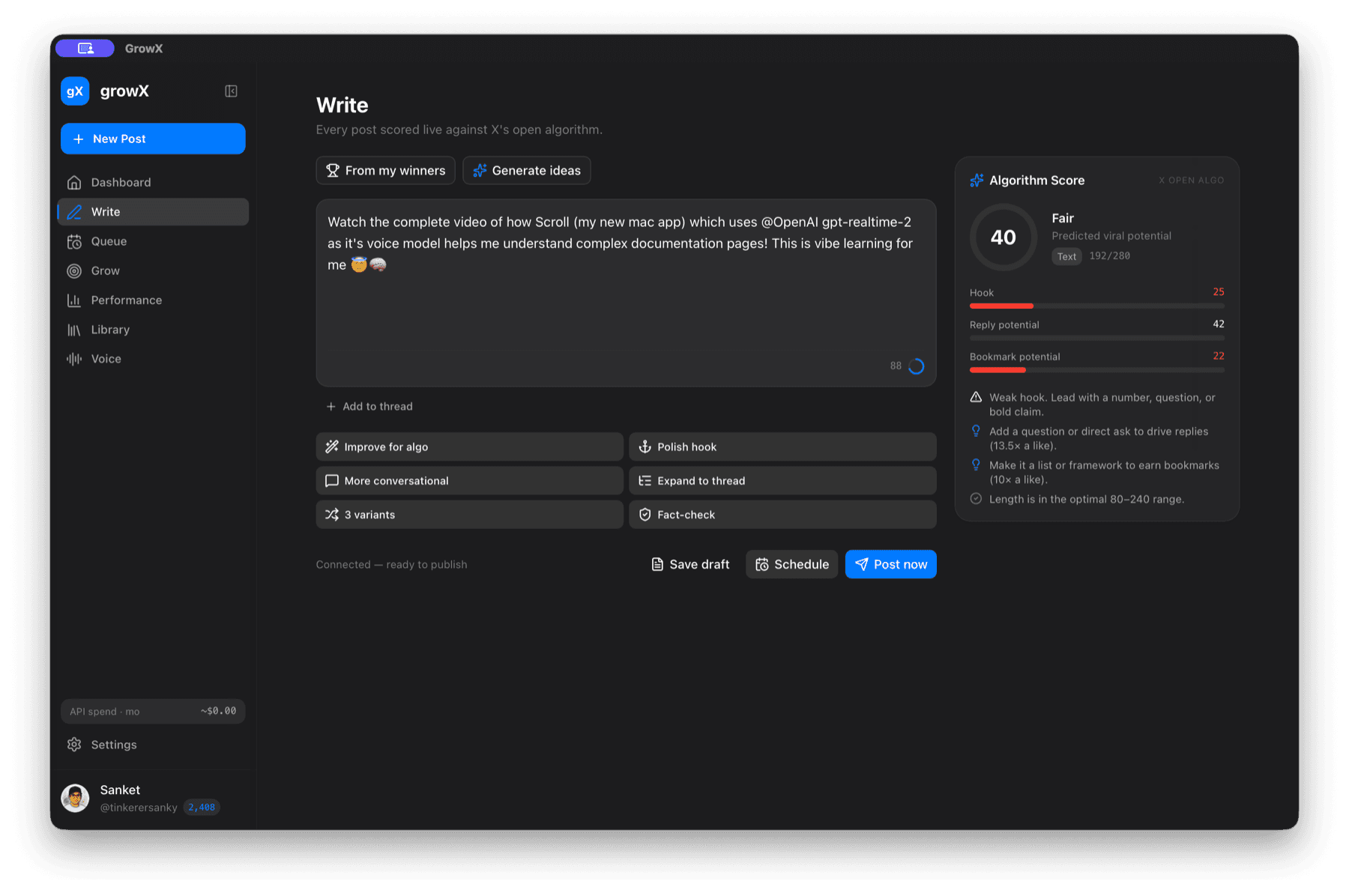Click Polish hook button
1349x896 pixels.
coord(782,447)
